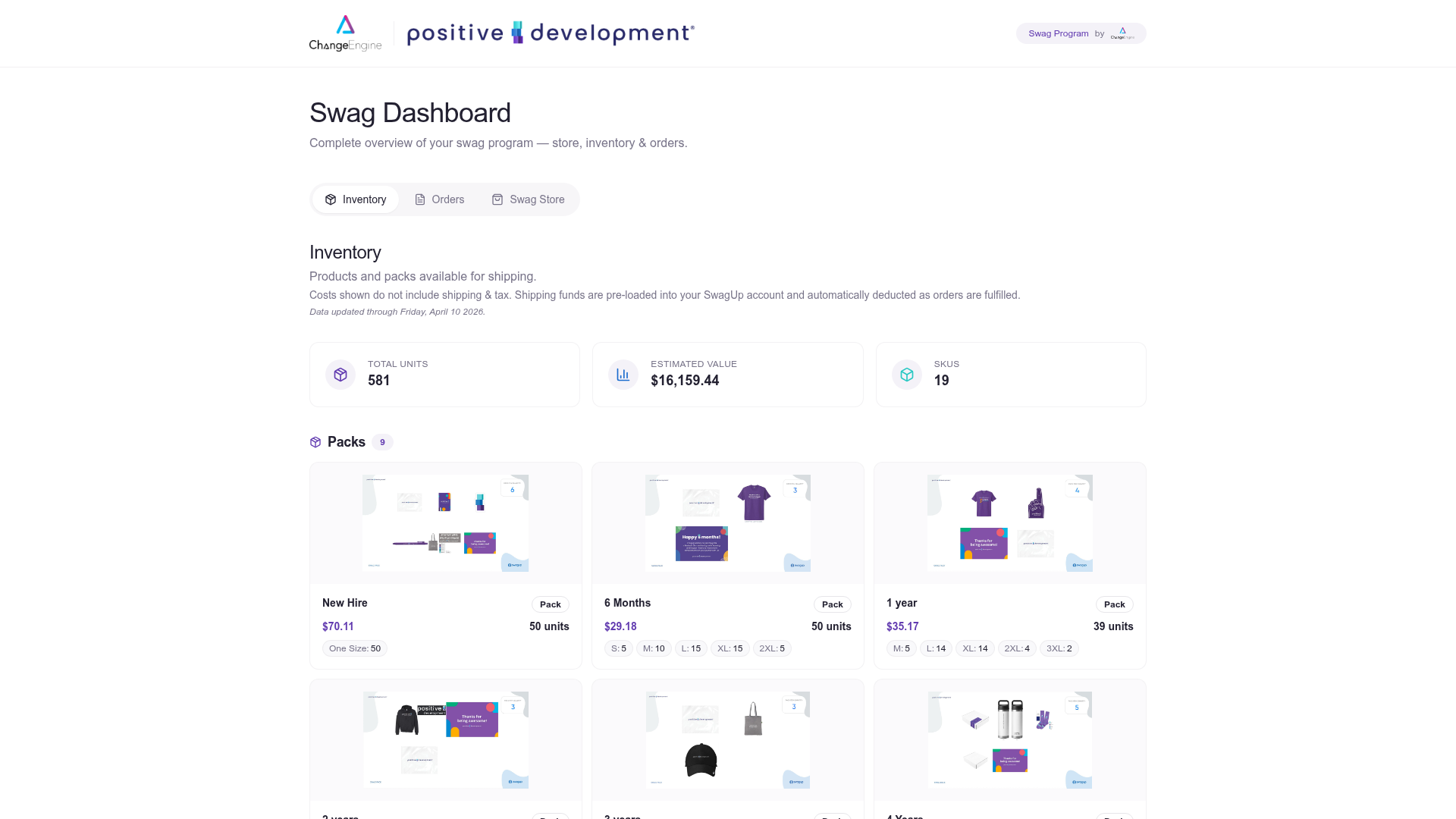Click the One Size: 50 chip

tap(355, 648)
